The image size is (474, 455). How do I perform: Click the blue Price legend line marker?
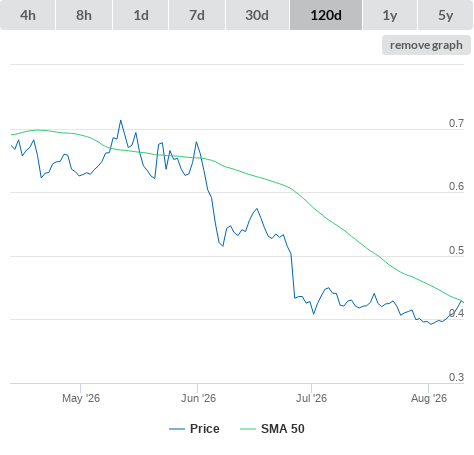177,429
